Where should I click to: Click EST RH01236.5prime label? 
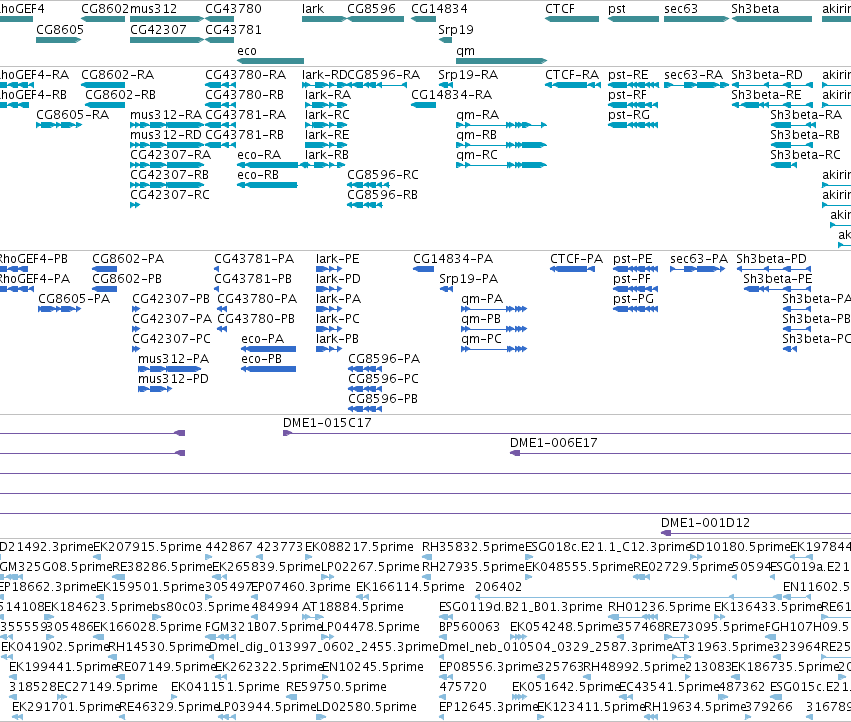point(659,607)
